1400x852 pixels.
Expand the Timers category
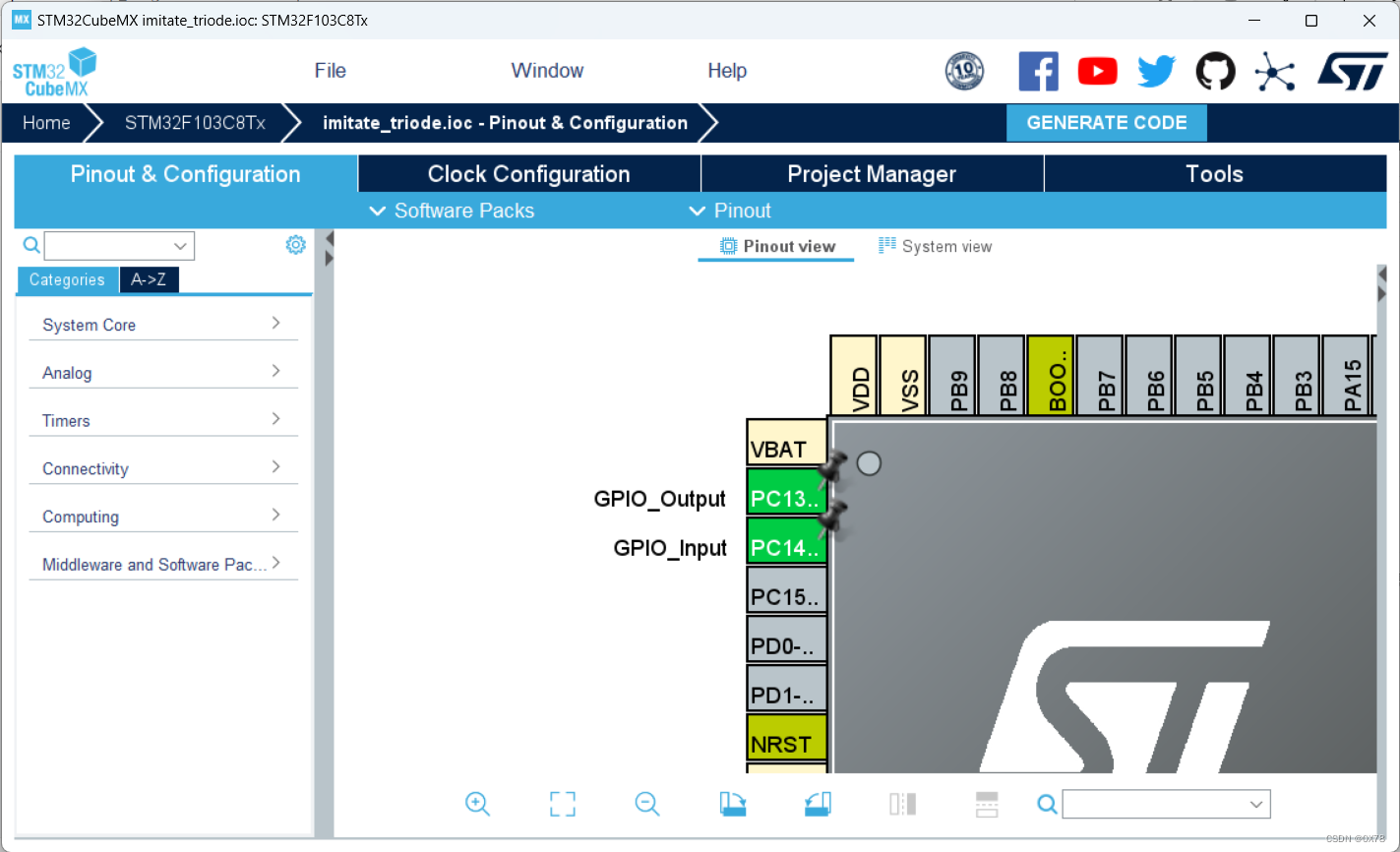pos(163,420)
